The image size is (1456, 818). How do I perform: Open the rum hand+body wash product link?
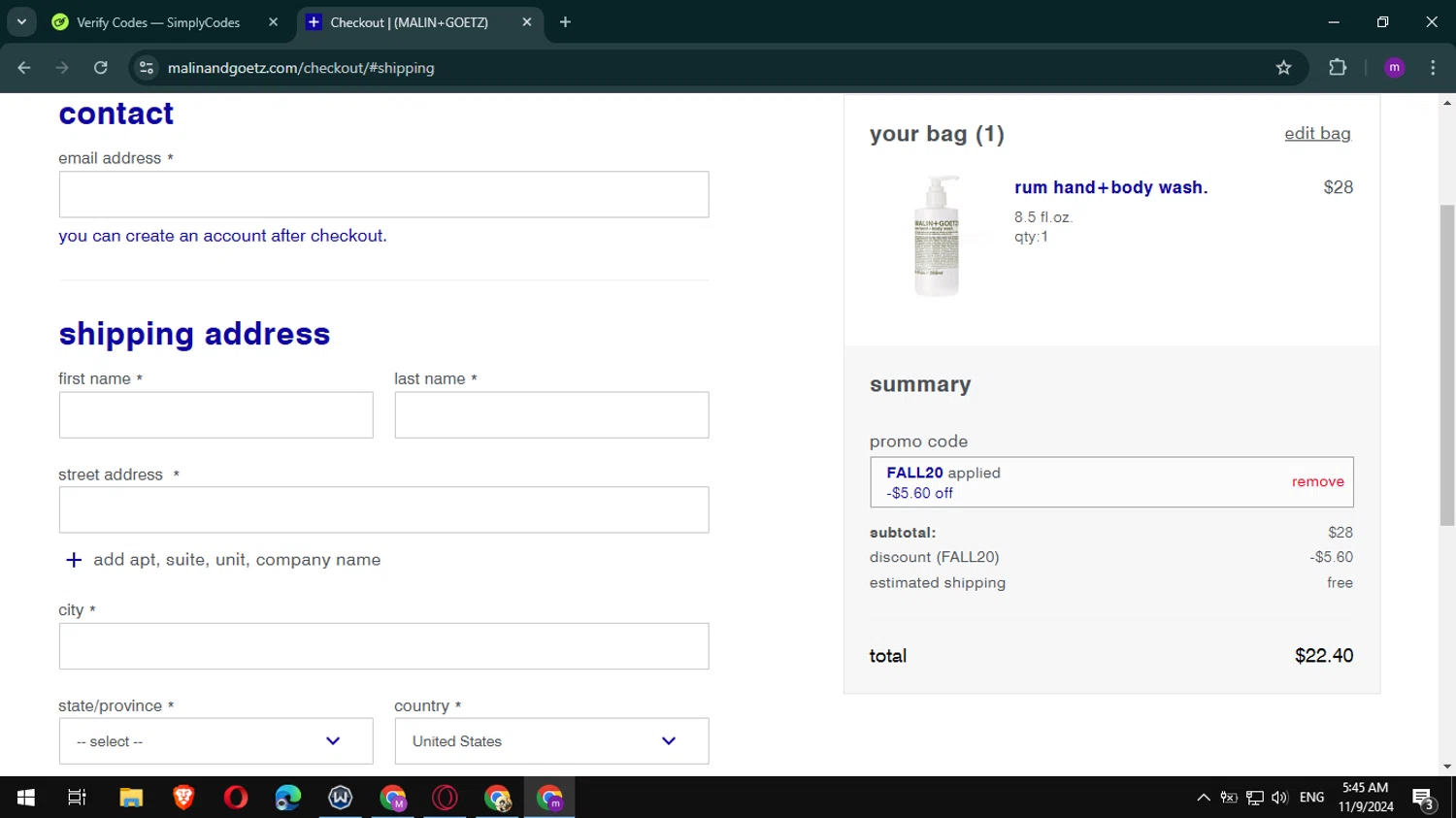pyautogui.click(x=1110, y=187)
